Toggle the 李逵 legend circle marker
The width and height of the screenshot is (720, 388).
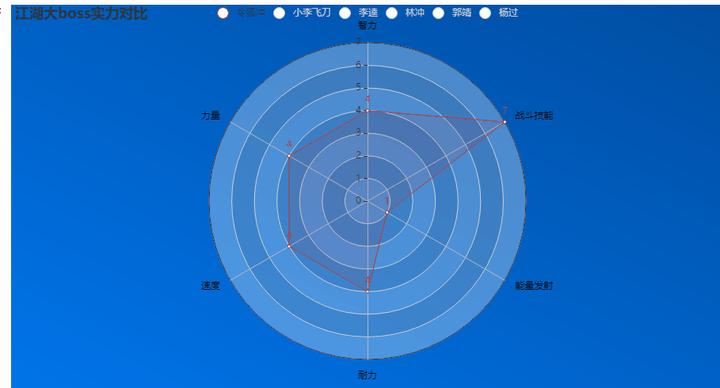point(345,13)
